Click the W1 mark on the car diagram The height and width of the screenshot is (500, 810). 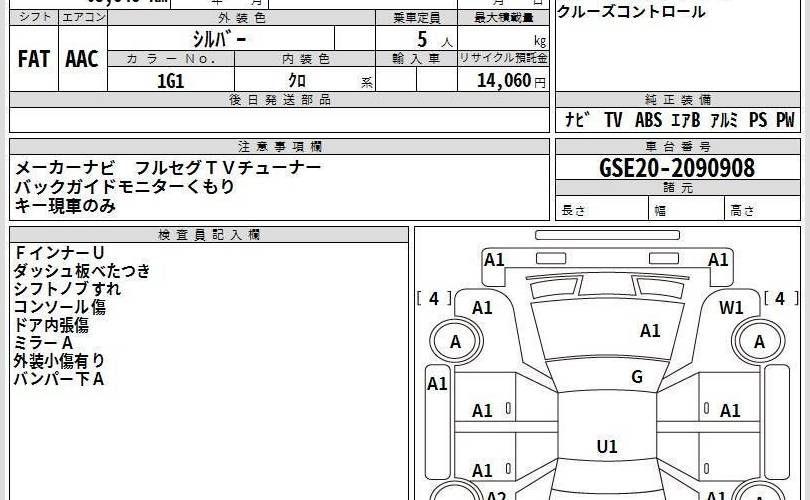(x=731, y=307)
